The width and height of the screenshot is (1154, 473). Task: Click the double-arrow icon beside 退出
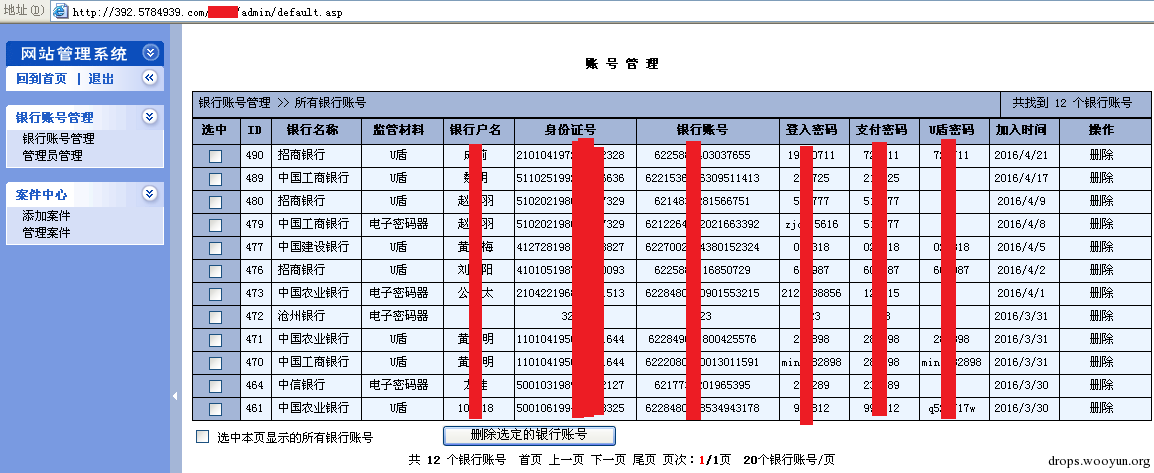point(150,78)
